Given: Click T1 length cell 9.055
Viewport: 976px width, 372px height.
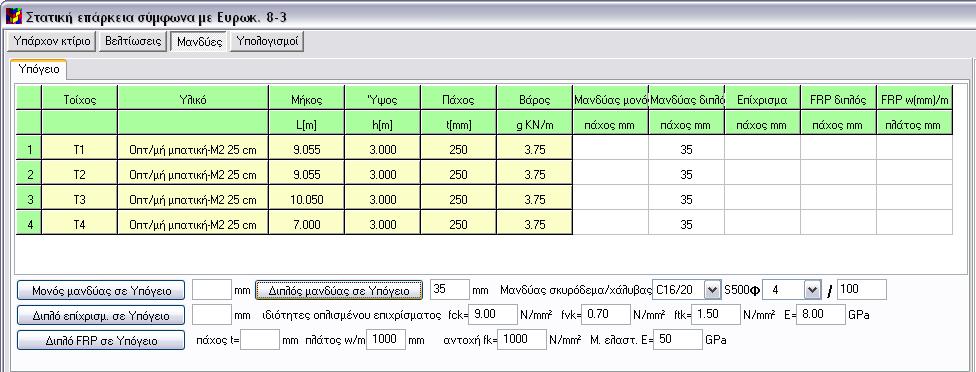Looking at the screenshot, I should pos(307,149).
